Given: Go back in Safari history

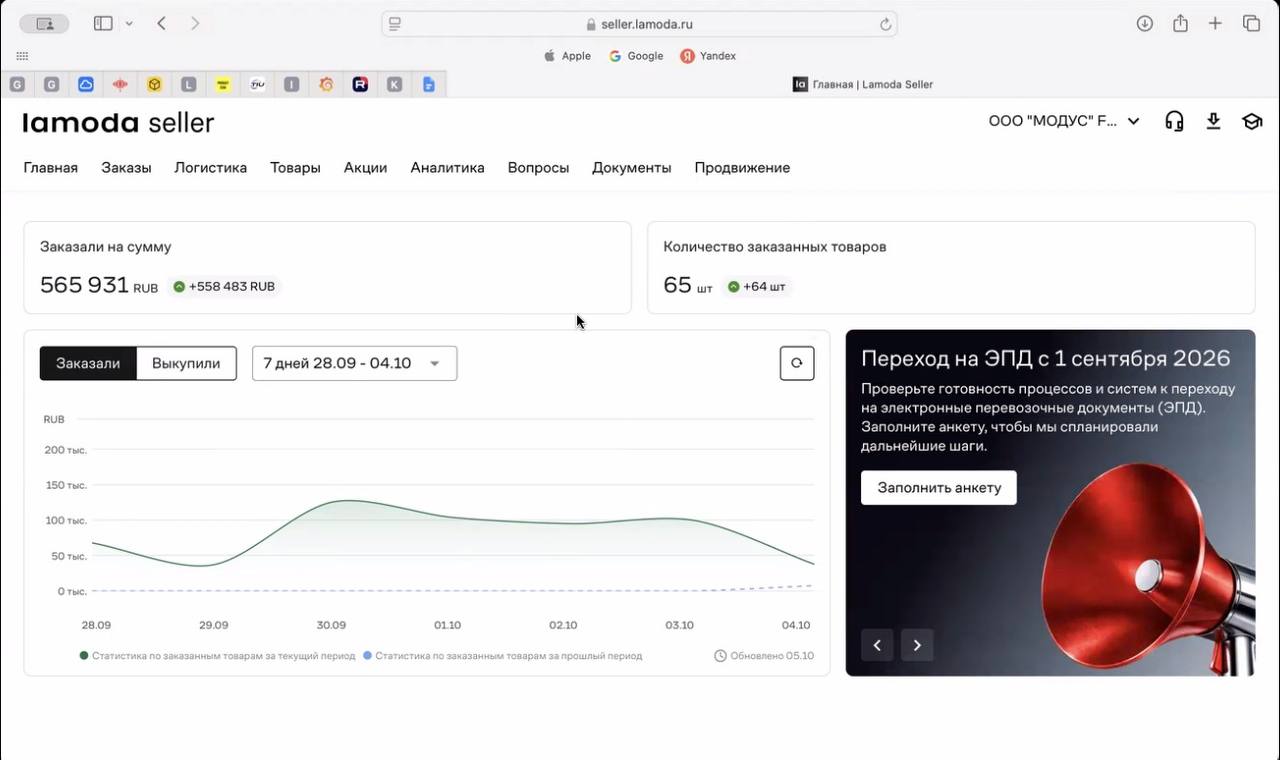Looking at the screenshot, I should [161, 23].
